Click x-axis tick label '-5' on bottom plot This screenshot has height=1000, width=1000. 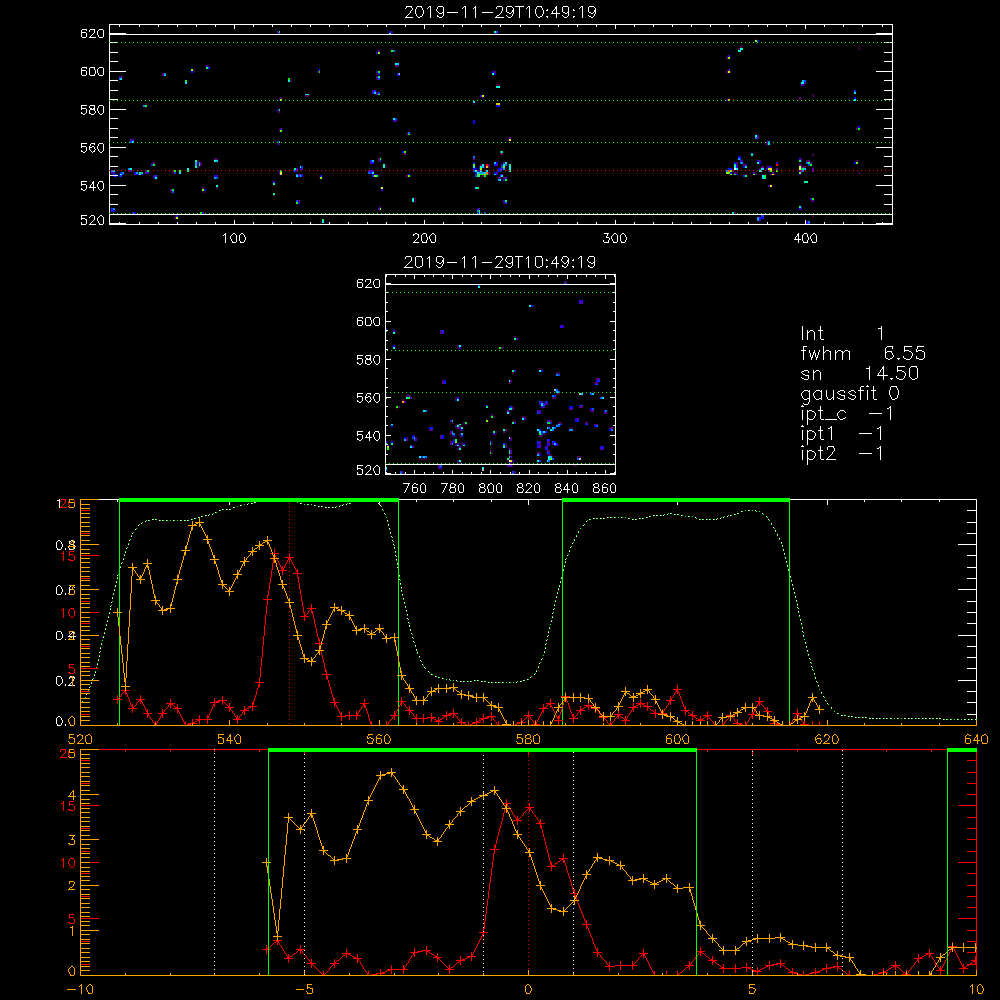[x=304, y=989]
